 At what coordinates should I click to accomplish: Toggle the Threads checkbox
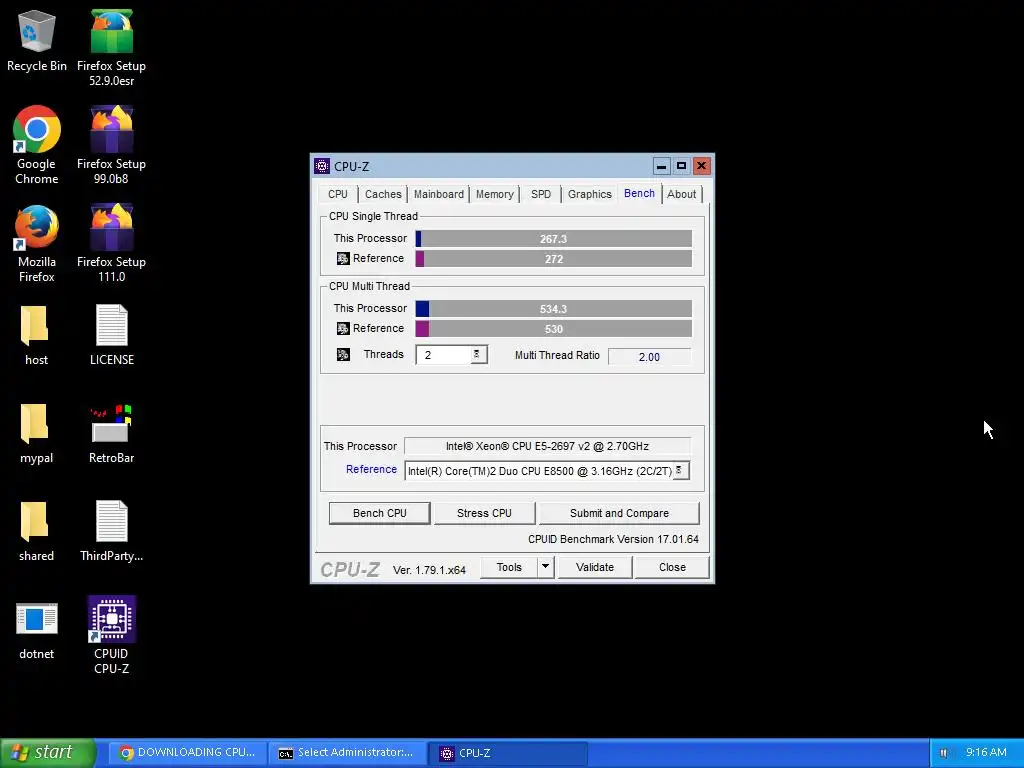tap(343, 355)
